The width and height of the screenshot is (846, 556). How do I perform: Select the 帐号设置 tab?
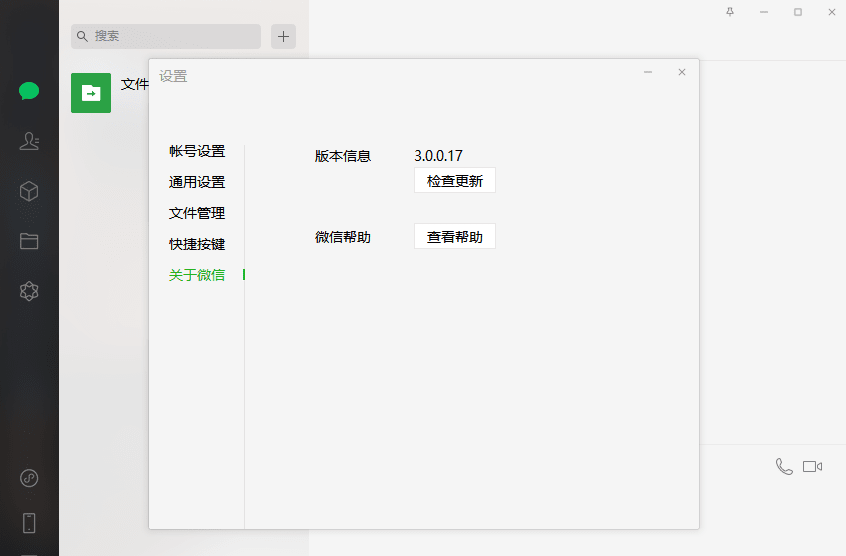(x=197, y=151)
